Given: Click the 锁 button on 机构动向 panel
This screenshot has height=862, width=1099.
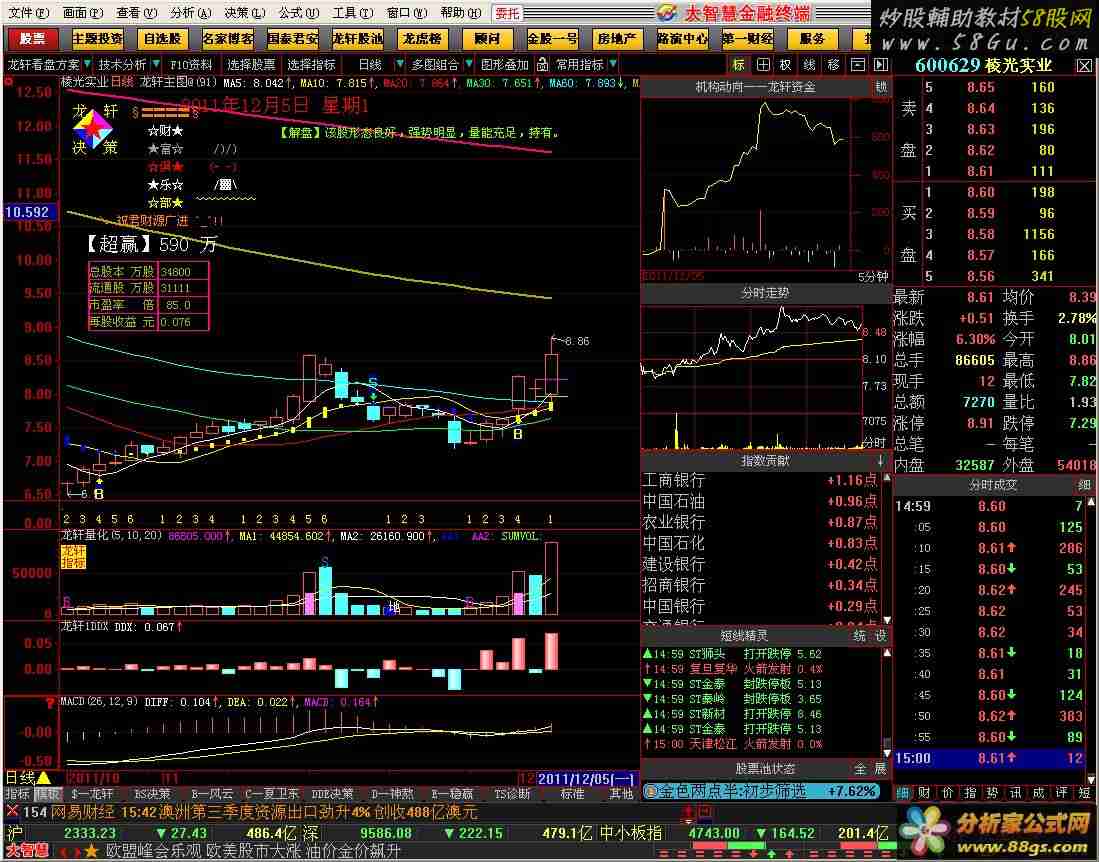Looking at the screenshot, I should [881, 86].
